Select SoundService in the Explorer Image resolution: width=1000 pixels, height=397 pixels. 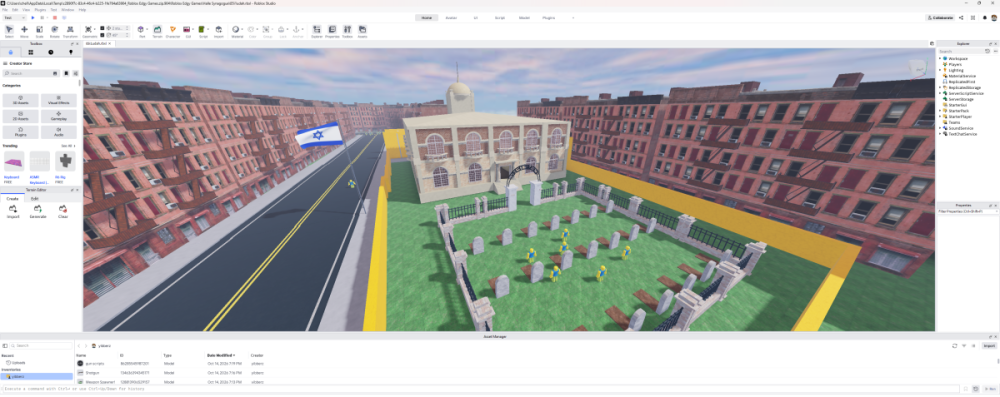tap(960, 128)
